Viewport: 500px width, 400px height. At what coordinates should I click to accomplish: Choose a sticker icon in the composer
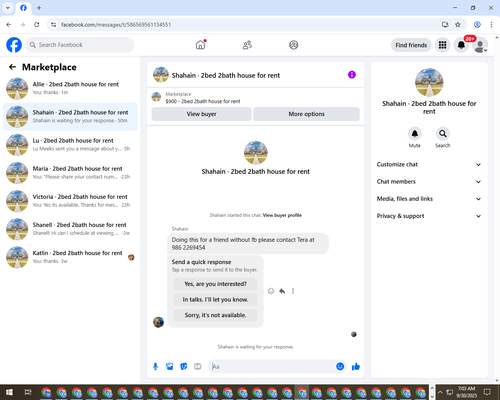pyautogui.click(x=184, y=367)
